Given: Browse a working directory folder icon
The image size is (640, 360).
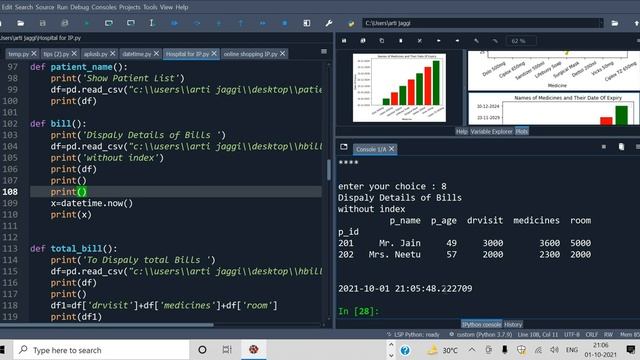Looking at the screenshot, I should pyautogui.click(x=615, y=23).
